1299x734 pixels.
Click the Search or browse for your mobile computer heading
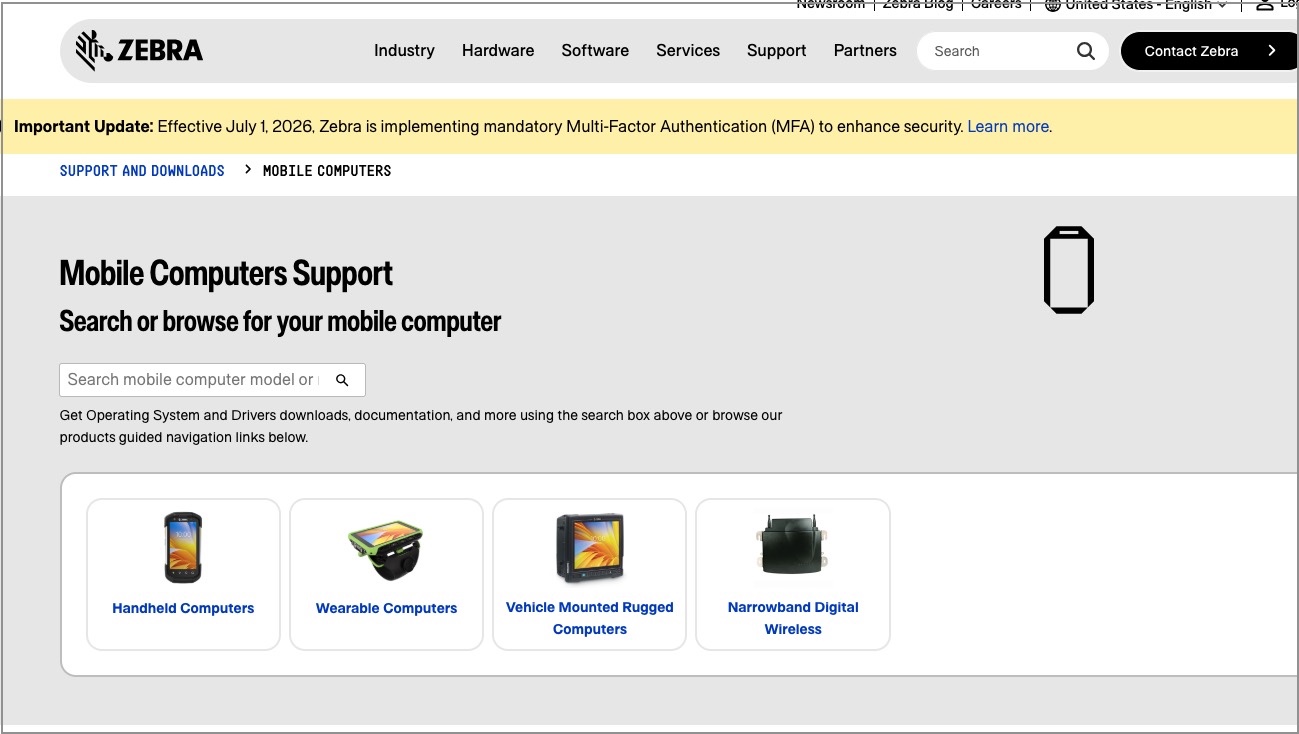pyautogui.click(x=280, y=321)
